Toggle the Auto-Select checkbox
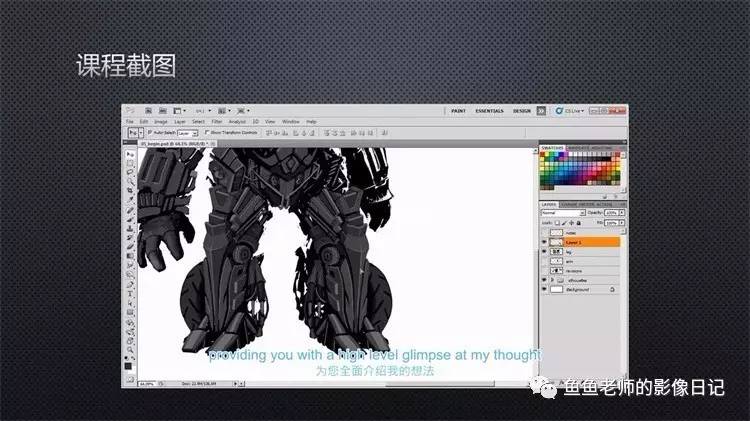This screenshot has width=750, height=421. [150, 132]
